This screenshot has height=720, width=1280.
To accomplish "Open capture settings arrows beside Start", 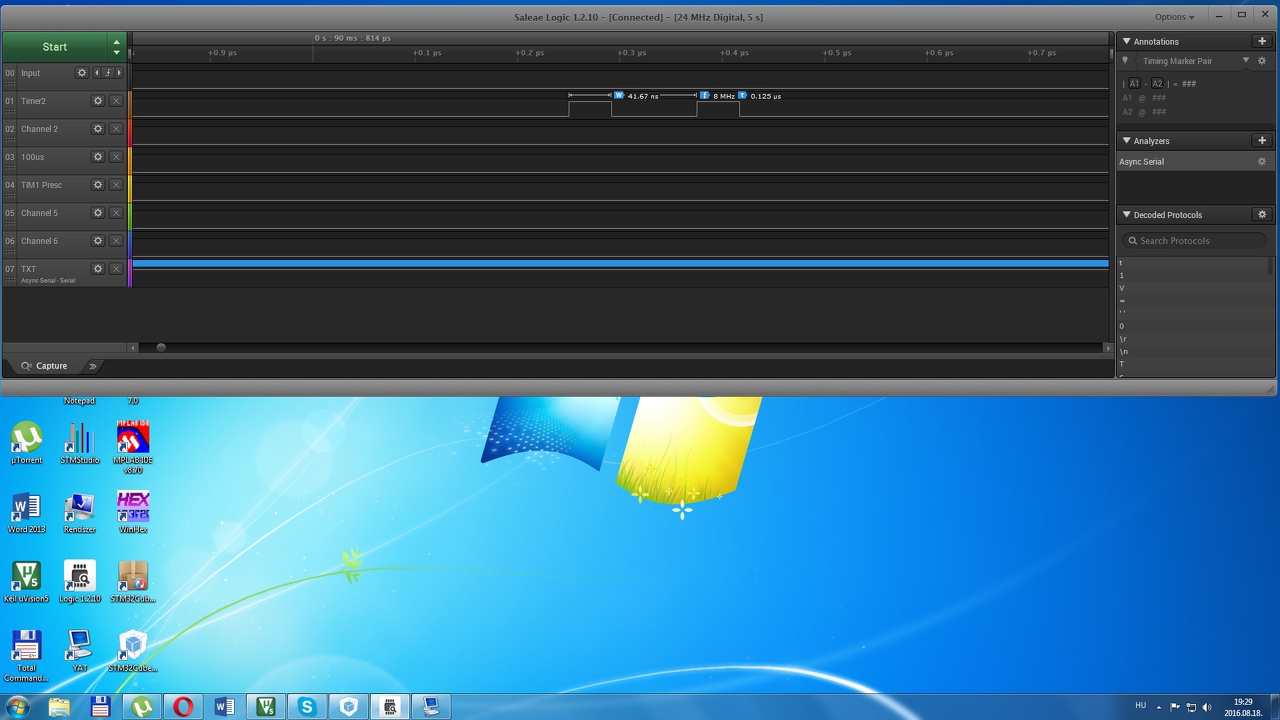I will tap(116, 46).
